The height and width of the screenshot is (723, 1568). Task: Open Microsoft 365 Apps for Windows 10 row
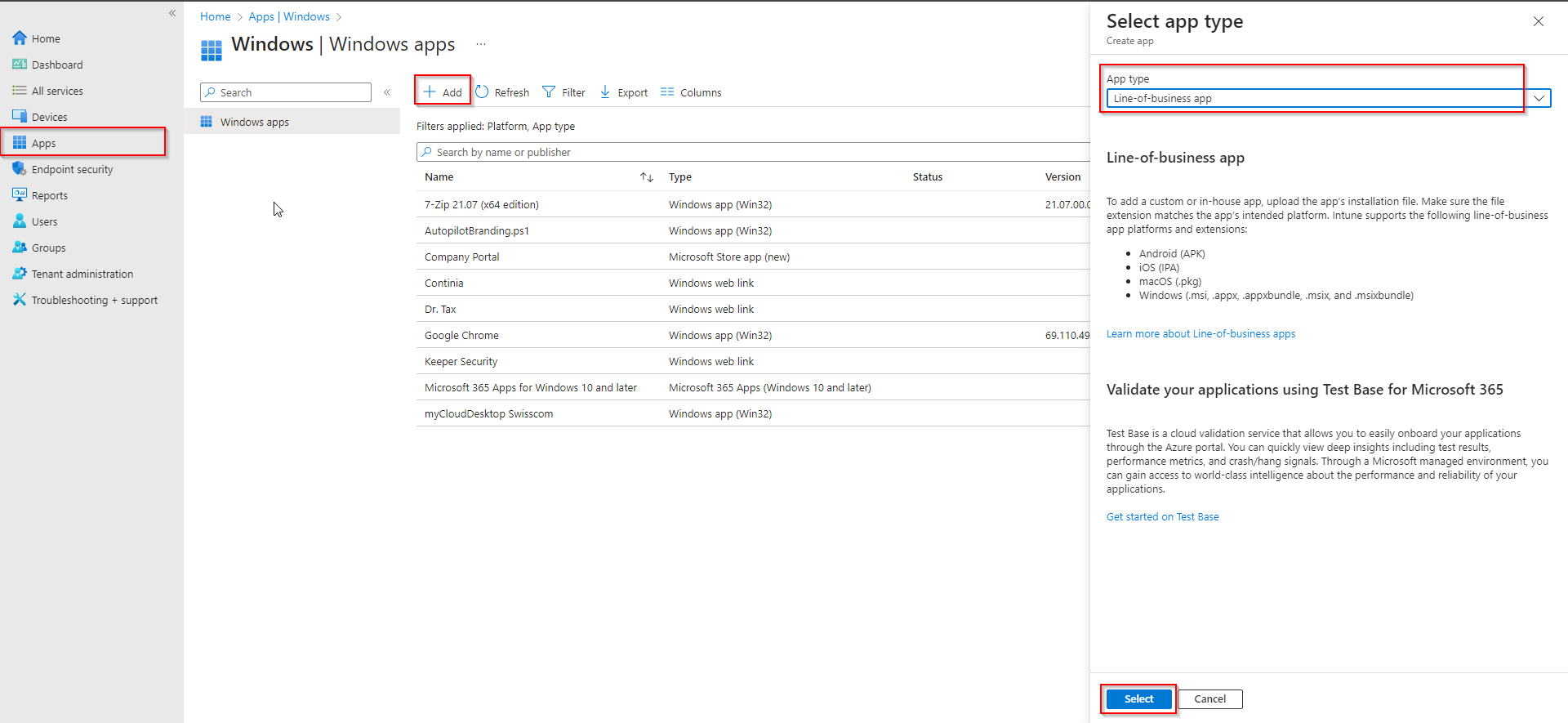click(x=753, y=387)
